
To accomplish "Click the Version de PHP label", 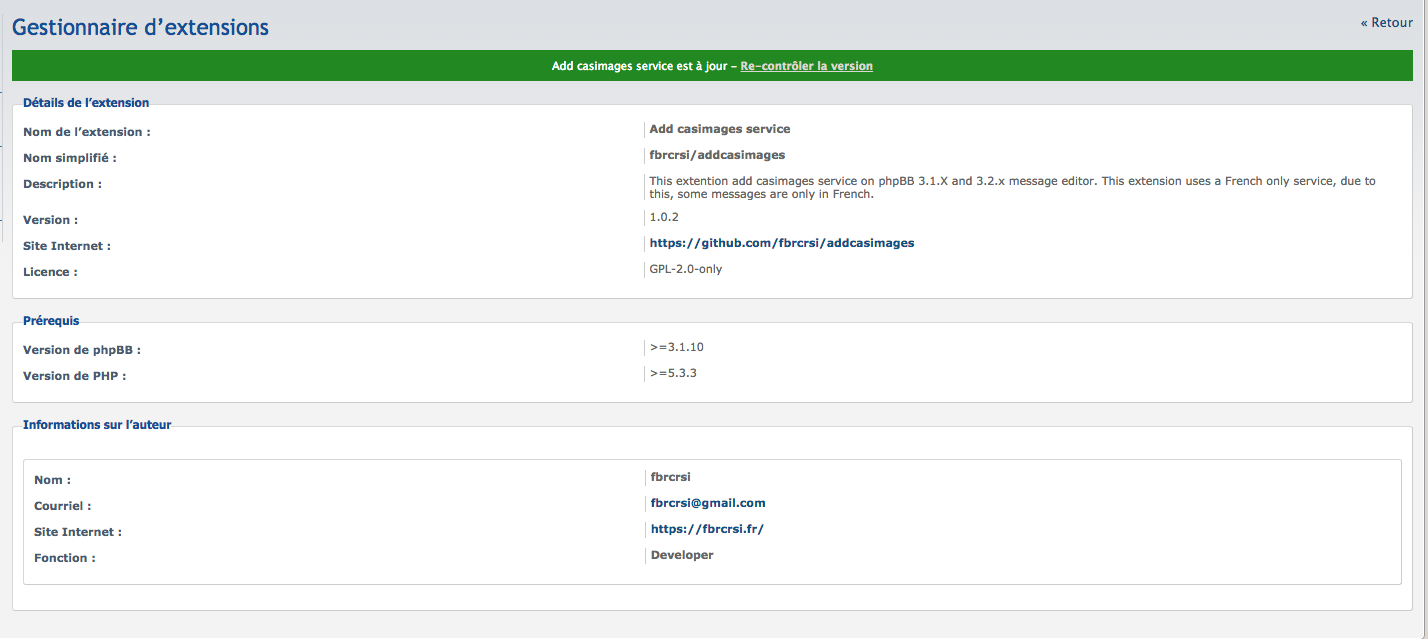I will pos(75,376).
